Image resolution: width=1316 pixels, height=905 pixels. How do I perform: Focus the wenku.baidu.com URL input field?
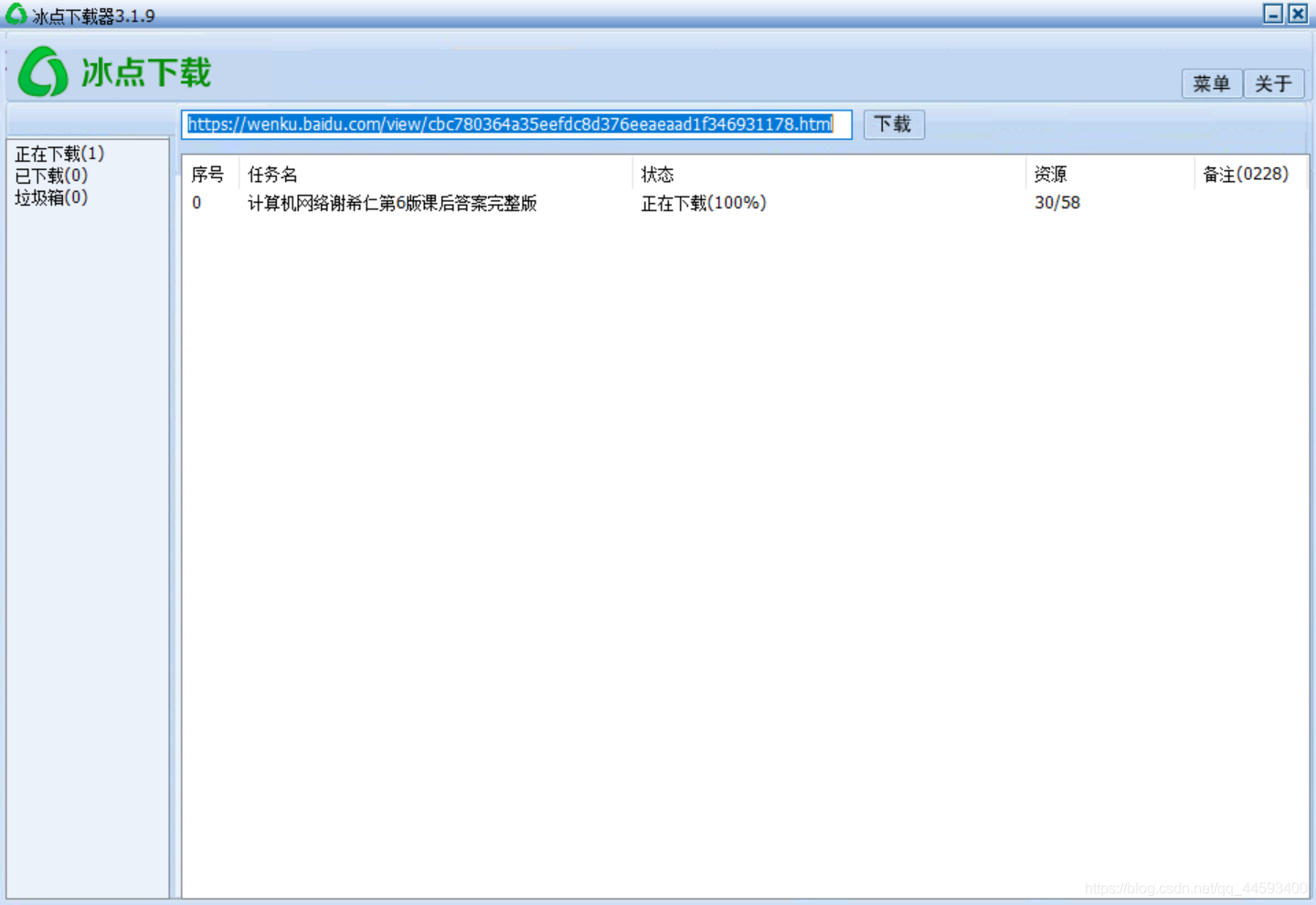pos(516,124)
